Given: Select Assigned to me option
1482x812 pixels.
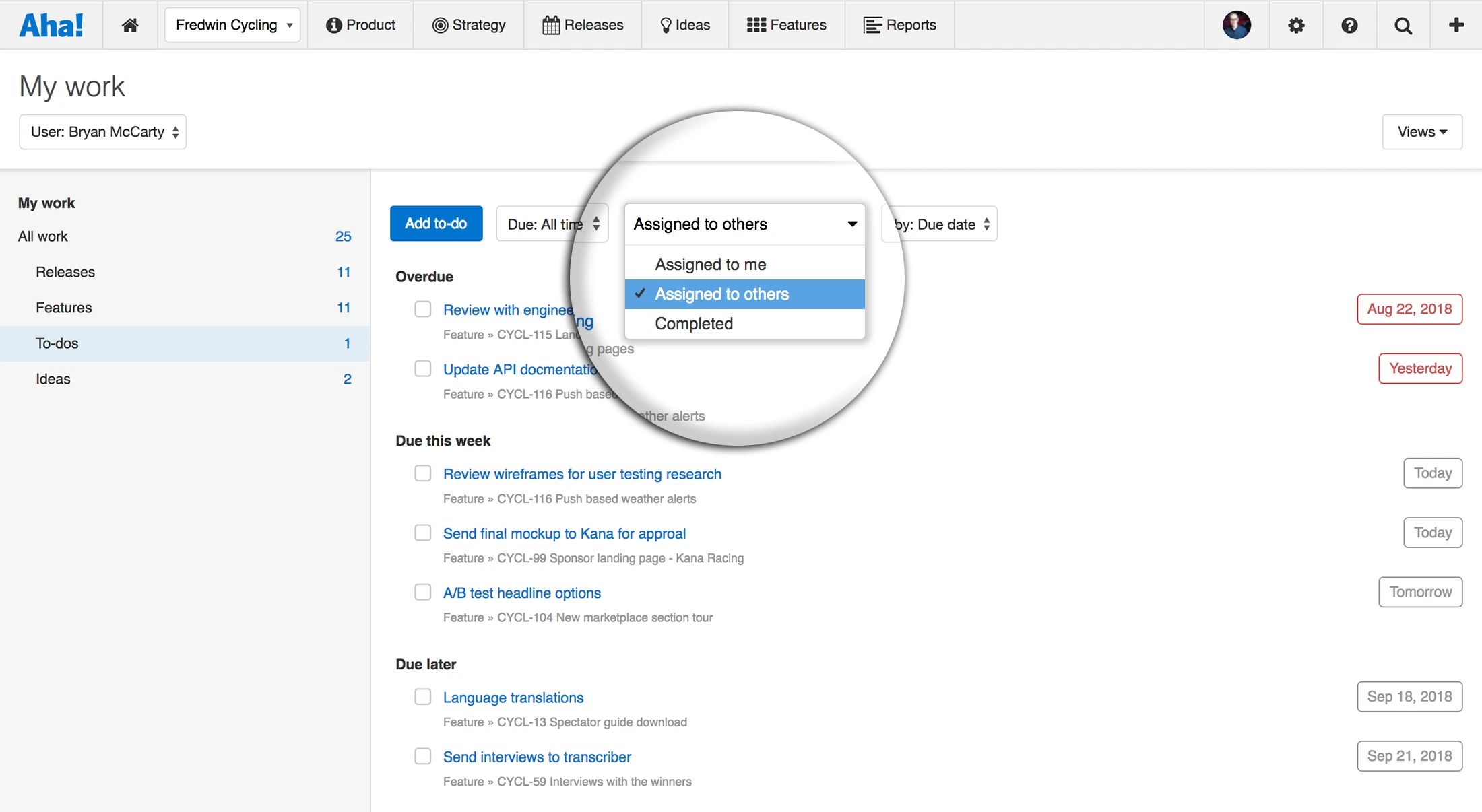Looking at the screenshot, I should coord(710,265).
